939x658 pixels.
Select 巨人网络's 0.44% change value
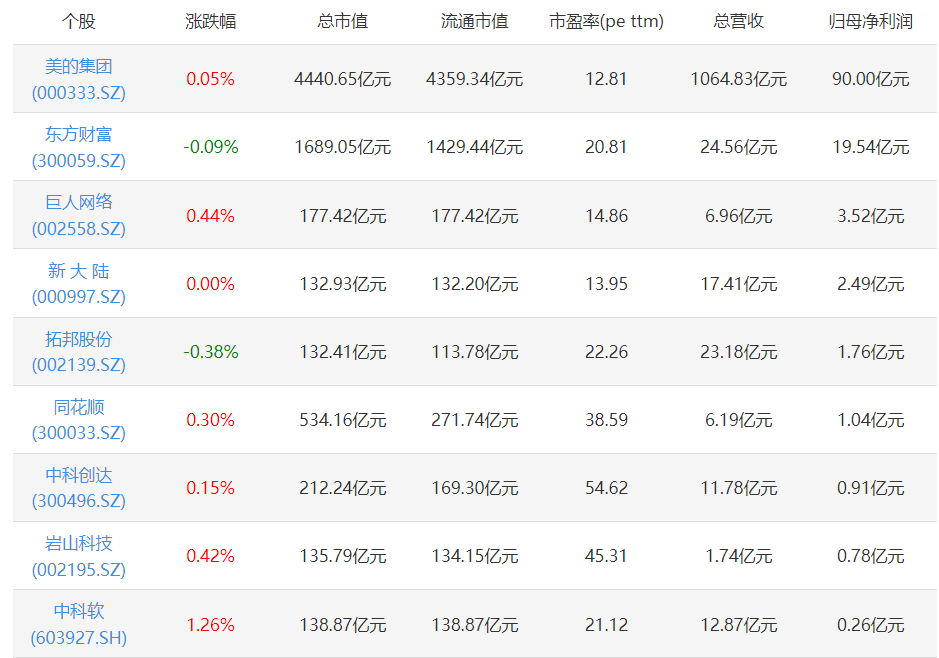point(210,216)
